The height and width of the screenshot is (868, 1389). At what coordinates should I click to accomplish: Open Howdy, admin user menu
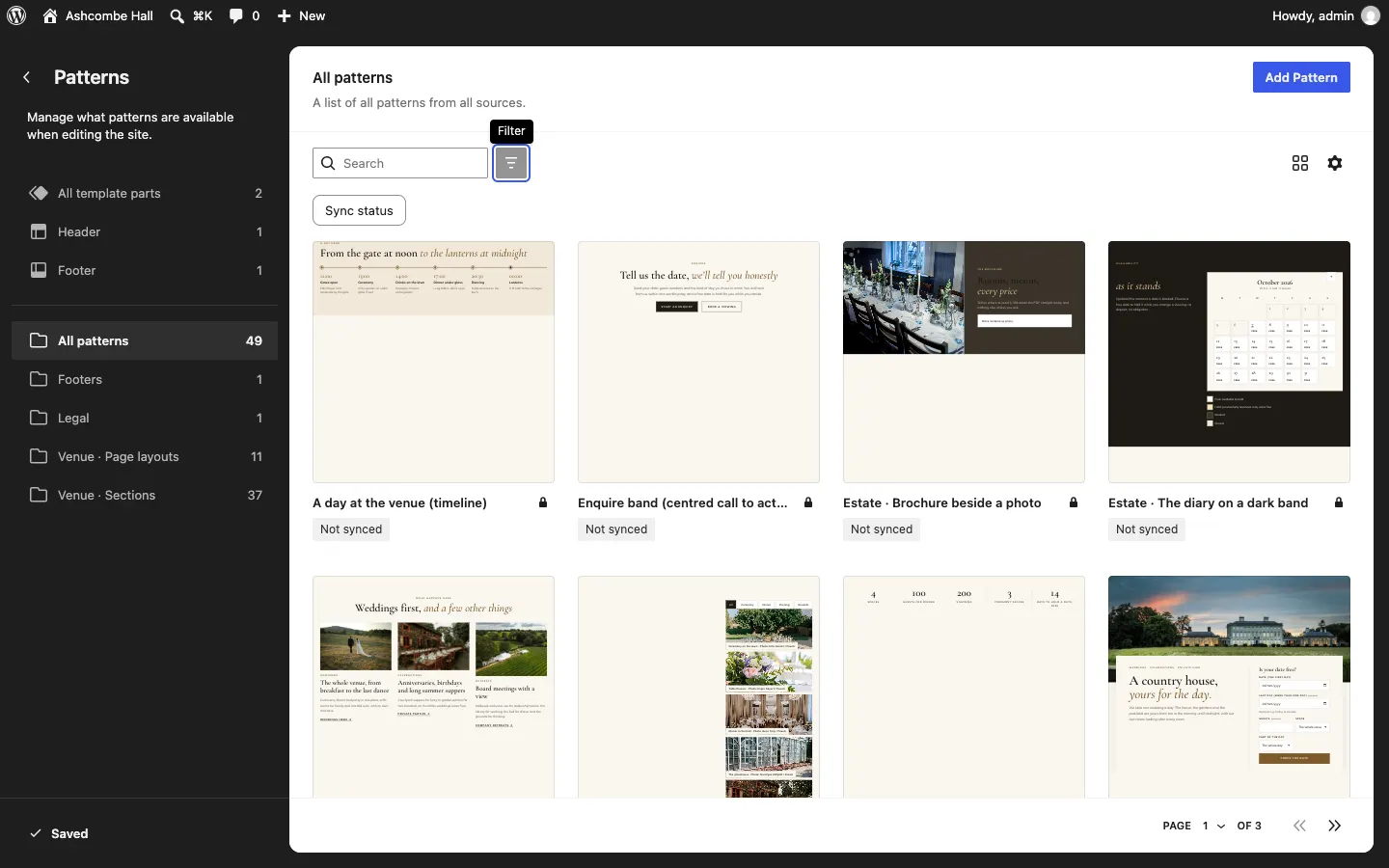[1325, 15]
